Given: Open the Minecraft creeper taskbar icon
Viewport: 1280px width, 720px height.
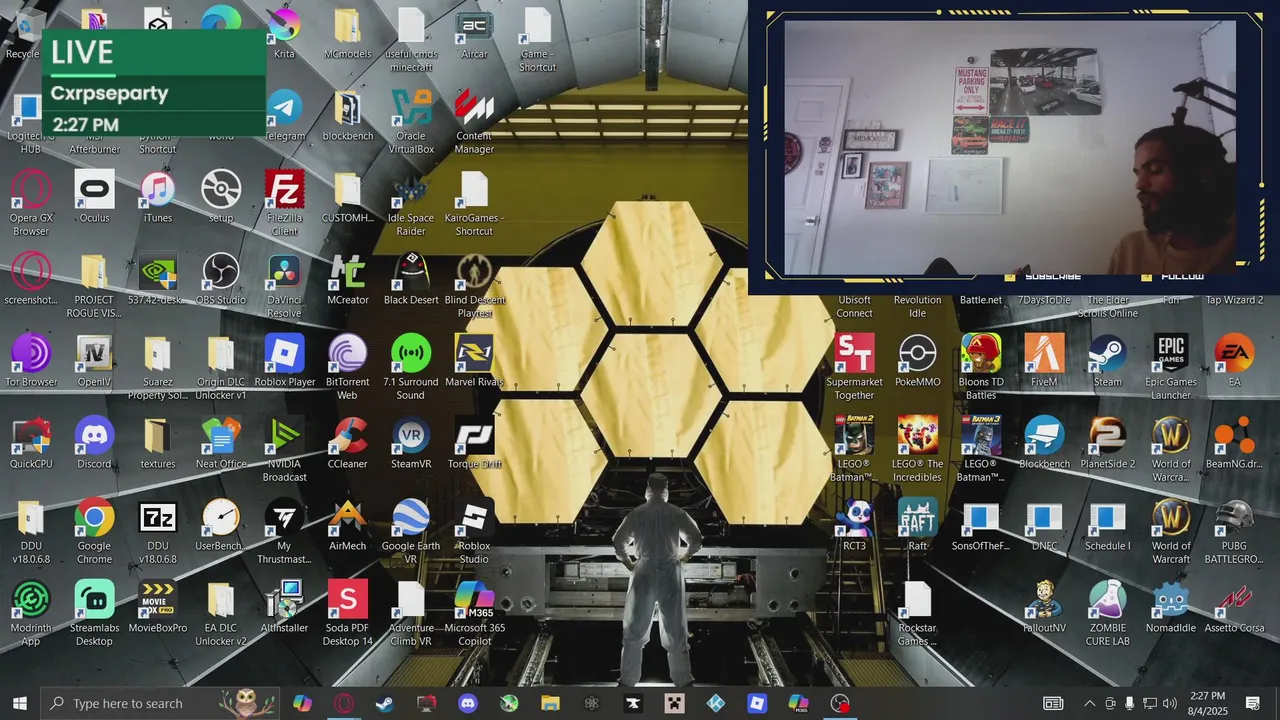Looking at the screenshot, I should [x=675, y=703].
